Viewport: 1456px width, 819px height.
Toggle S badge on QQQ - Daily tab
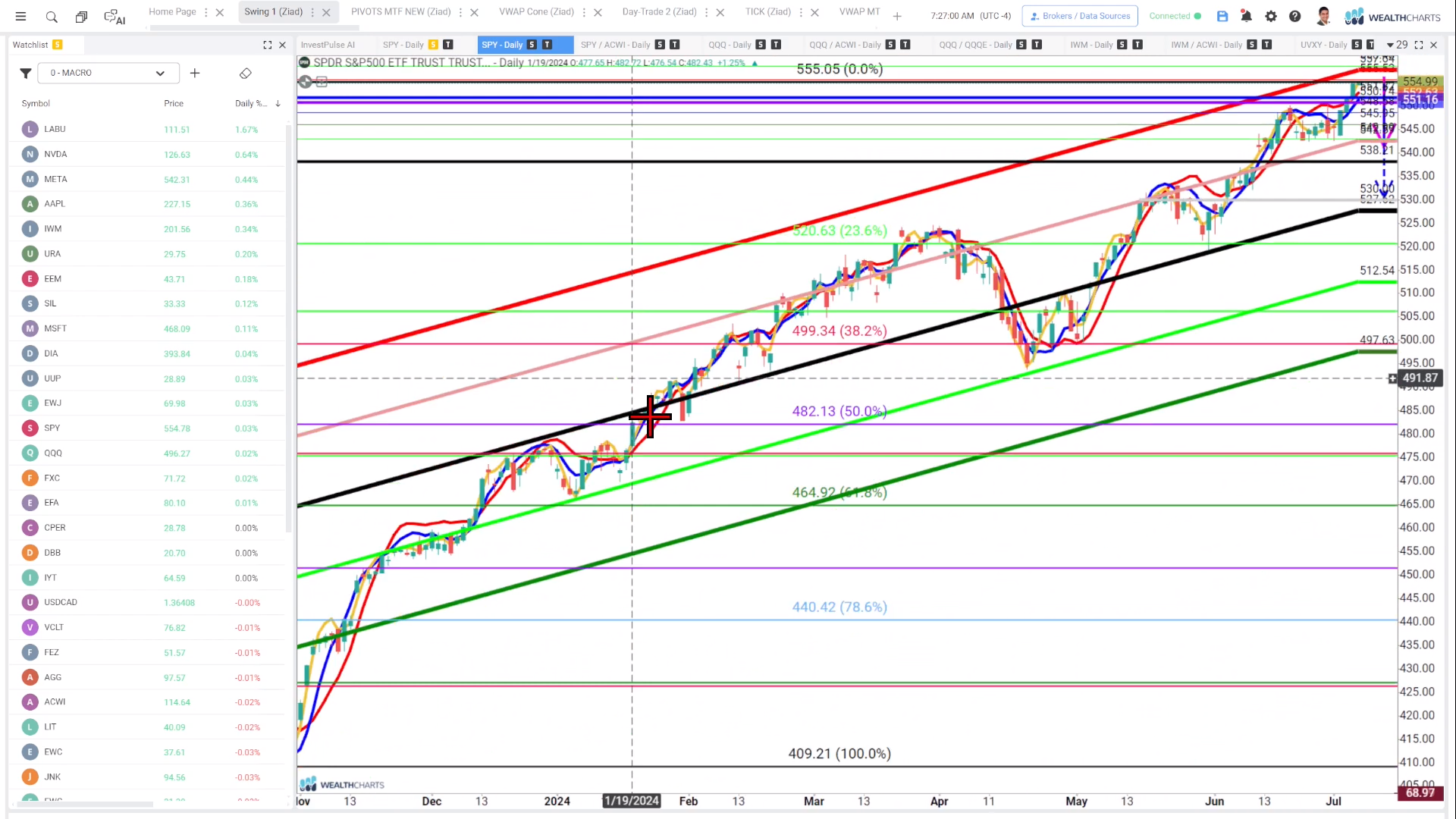click(x=761, y=45)
